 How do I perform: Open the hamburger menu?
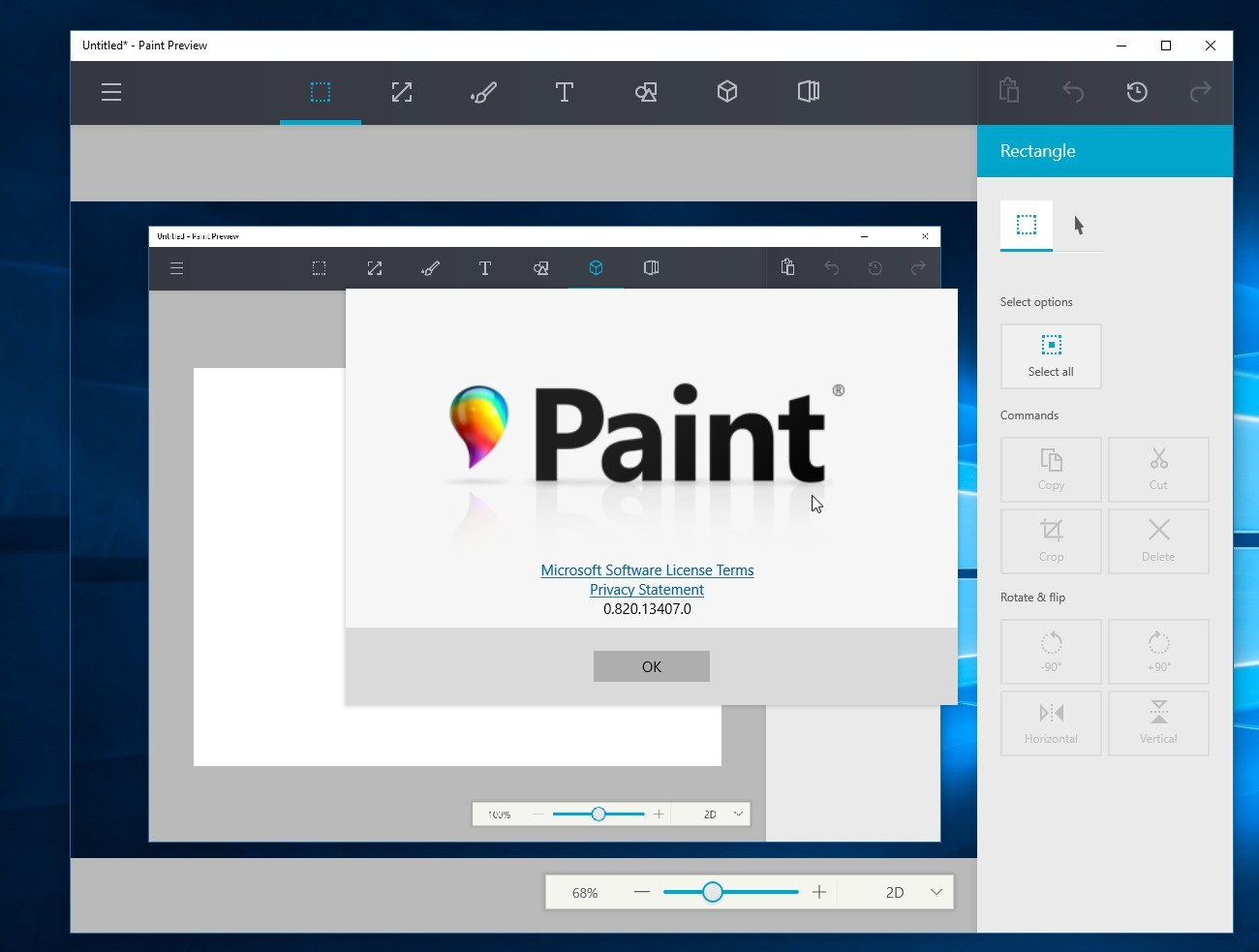pos(111,92)
